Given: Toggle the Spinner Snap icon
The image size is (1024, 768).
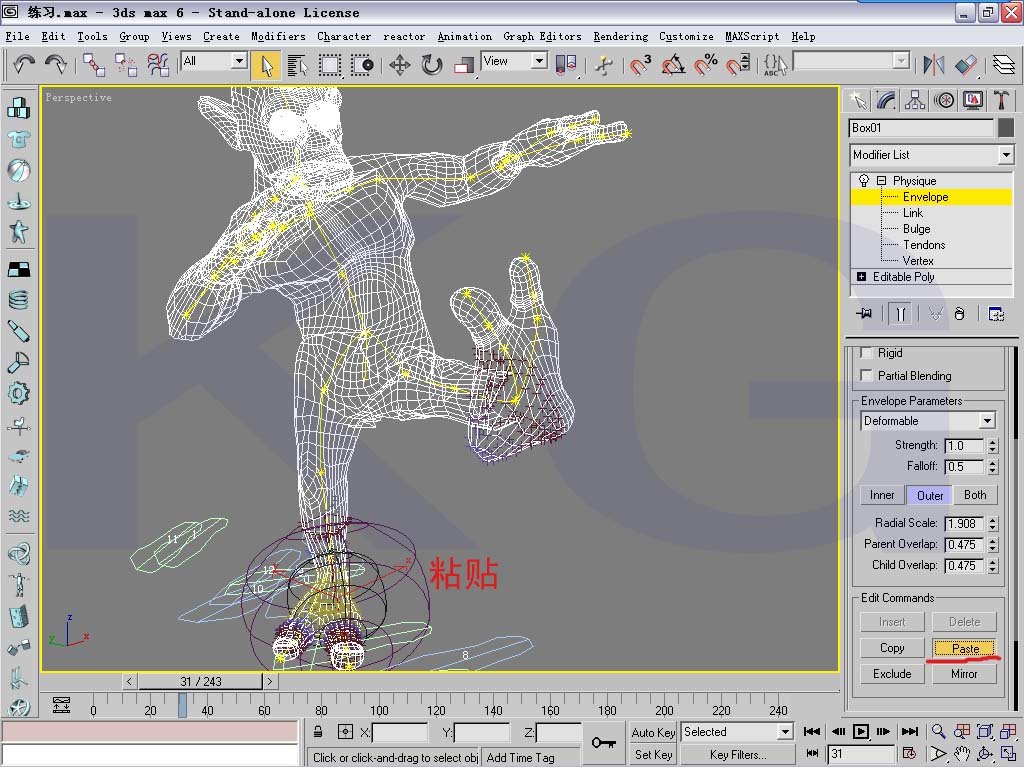Looking at the screenshot, I should [737, 65].
